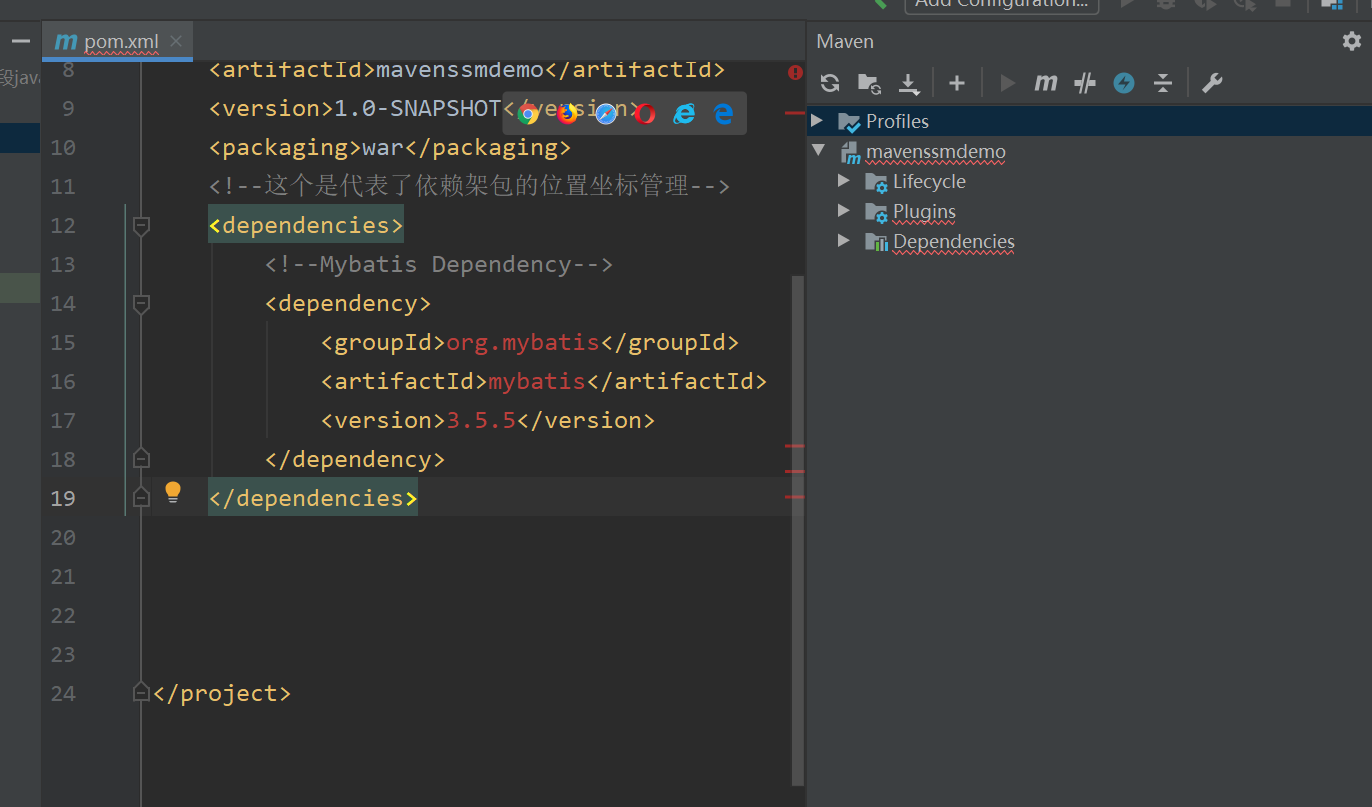This screenshot has height=807, width=1372.
Task: Click the Stop square icon in toolbar
Action: point(1283,3)
